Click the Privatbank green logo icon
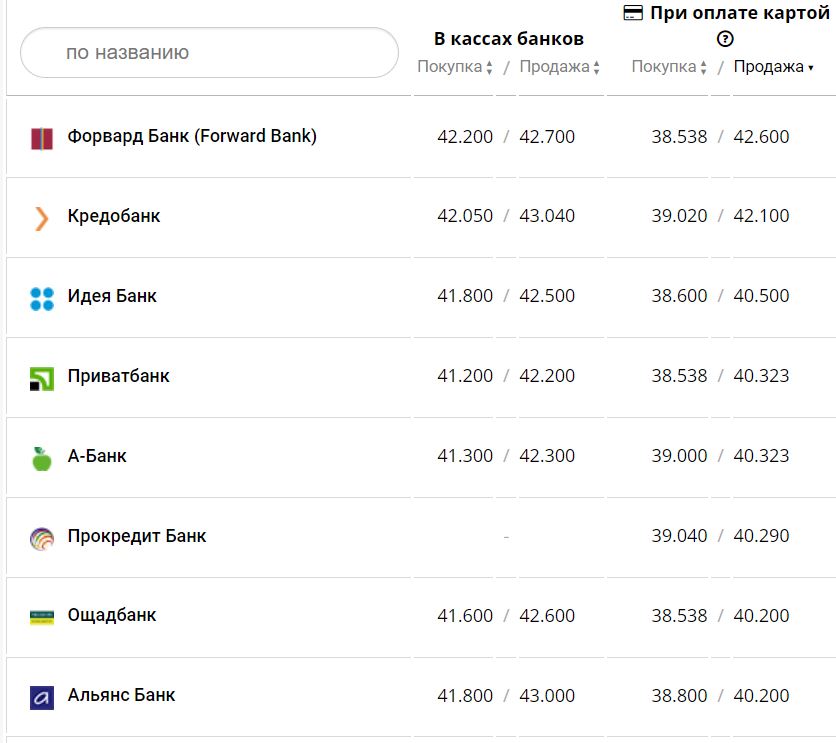 tap(41, 378)
